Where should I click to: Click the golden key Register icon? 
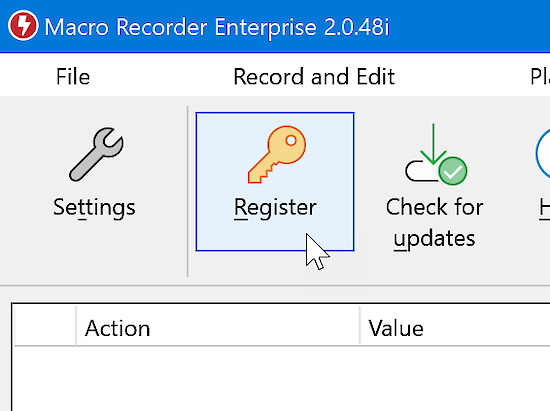277,154
